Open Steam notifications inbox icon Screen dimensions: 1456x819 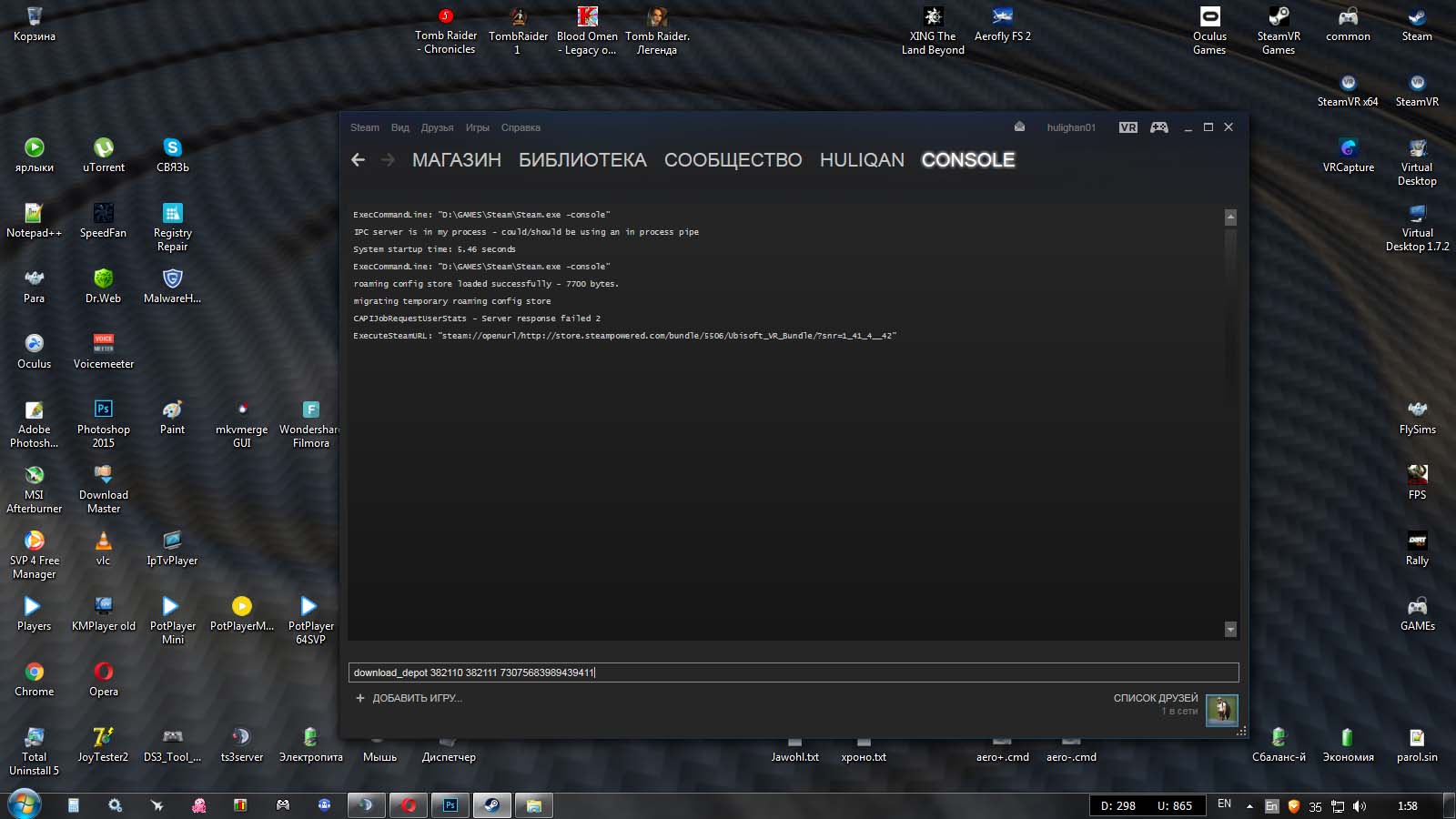pos(1020,127)
